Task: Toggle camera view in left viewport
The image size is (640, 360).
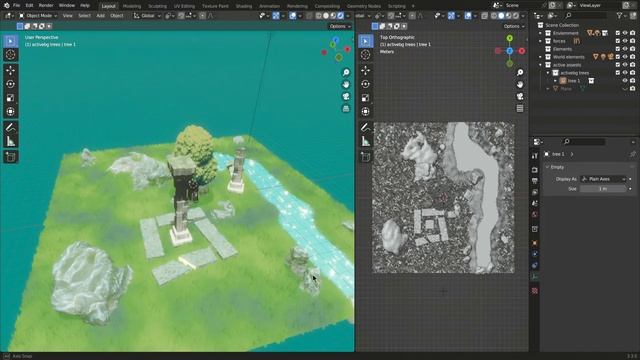Action: tap(346, 96)
